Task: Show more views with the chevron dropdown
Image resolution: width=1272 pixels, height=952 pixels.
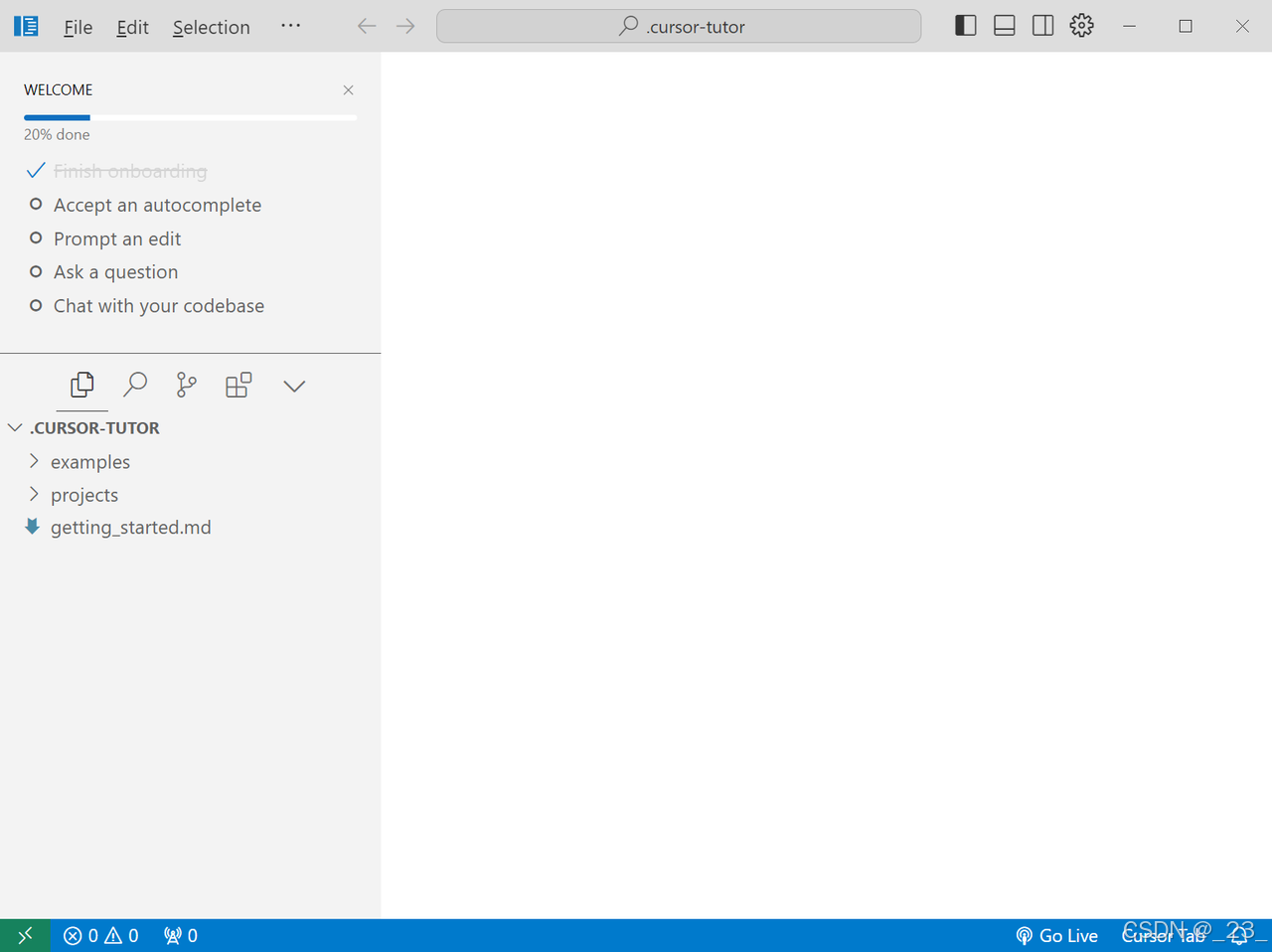Action: tap(294, 386)
